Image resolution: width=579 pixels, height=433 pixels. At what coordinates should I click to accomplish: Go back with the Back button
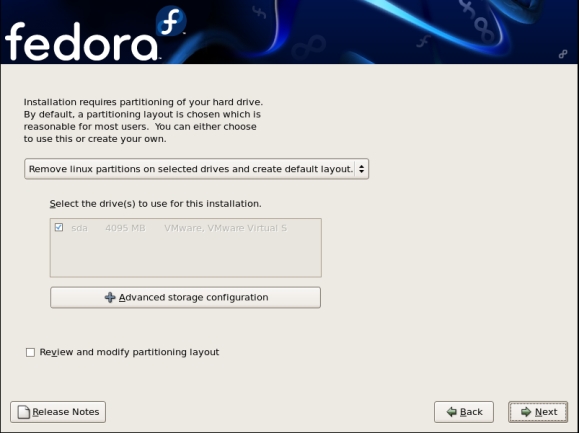click(x=464, y=412)
